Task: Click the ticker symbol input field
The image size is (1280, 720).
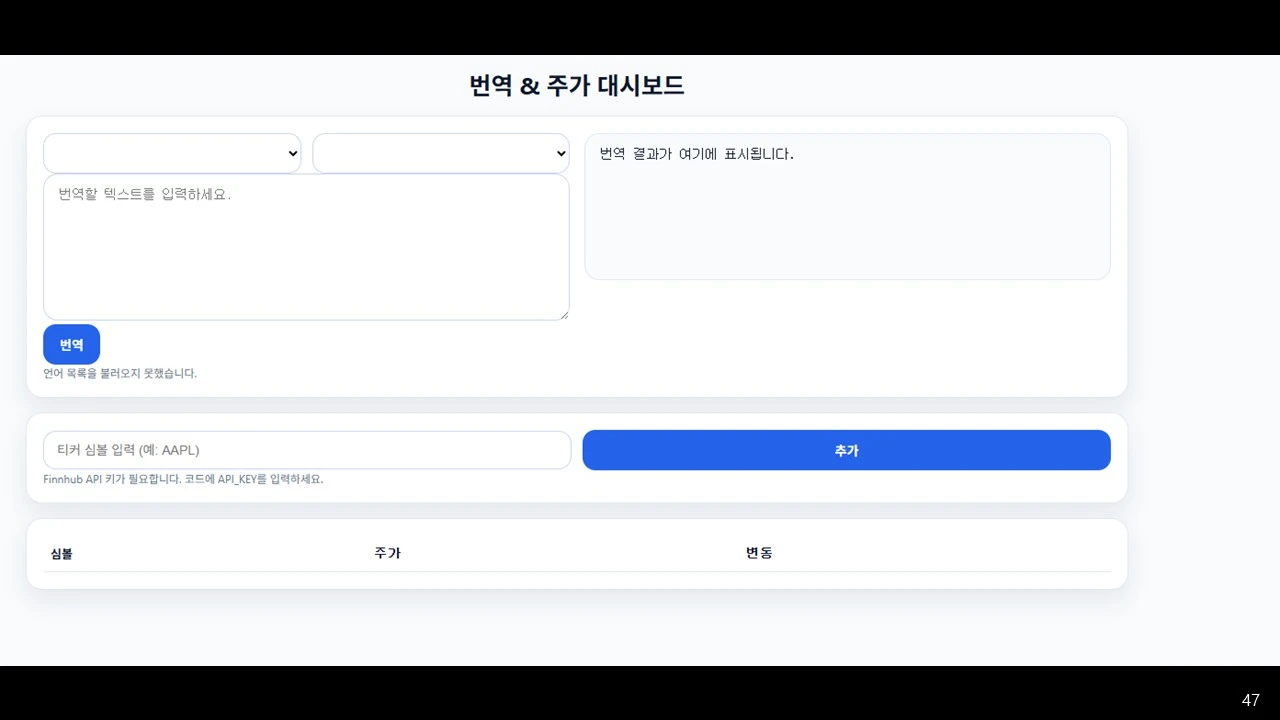Action: pyautogui.click(x=306, y=450)
